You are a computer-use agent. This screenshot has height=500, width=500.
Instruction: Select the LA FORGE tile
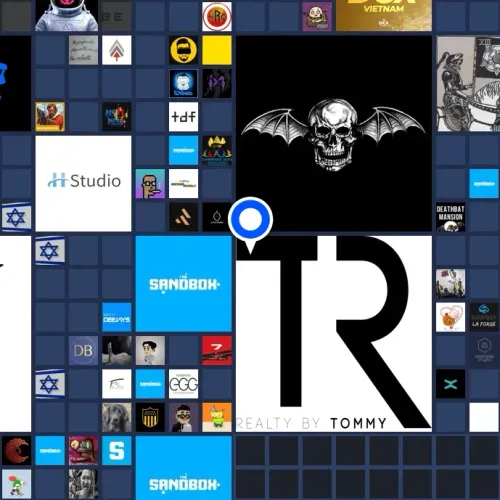[x=484, y=317]
